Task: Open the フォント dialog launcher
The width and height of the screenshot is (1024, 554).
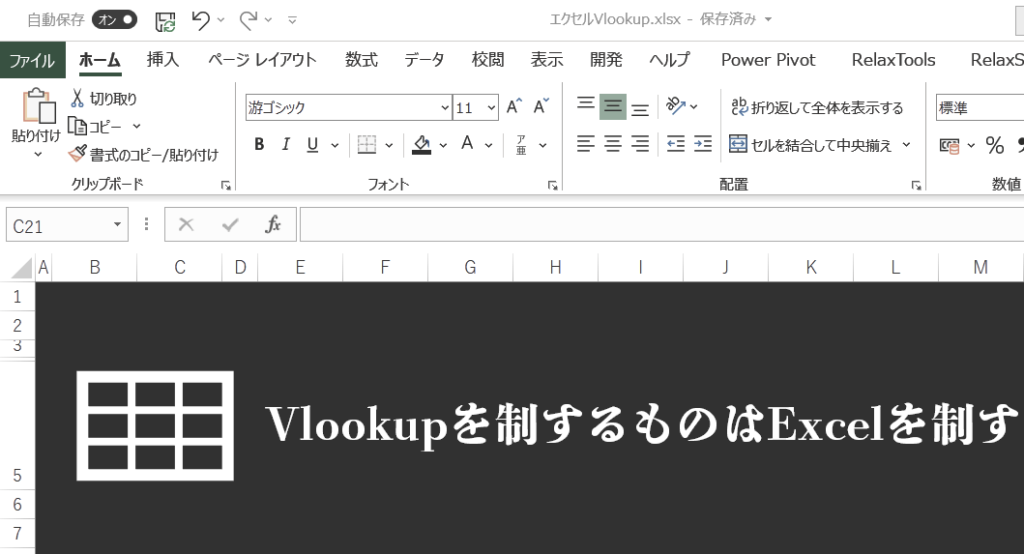Action: click(x=552, y=186)
